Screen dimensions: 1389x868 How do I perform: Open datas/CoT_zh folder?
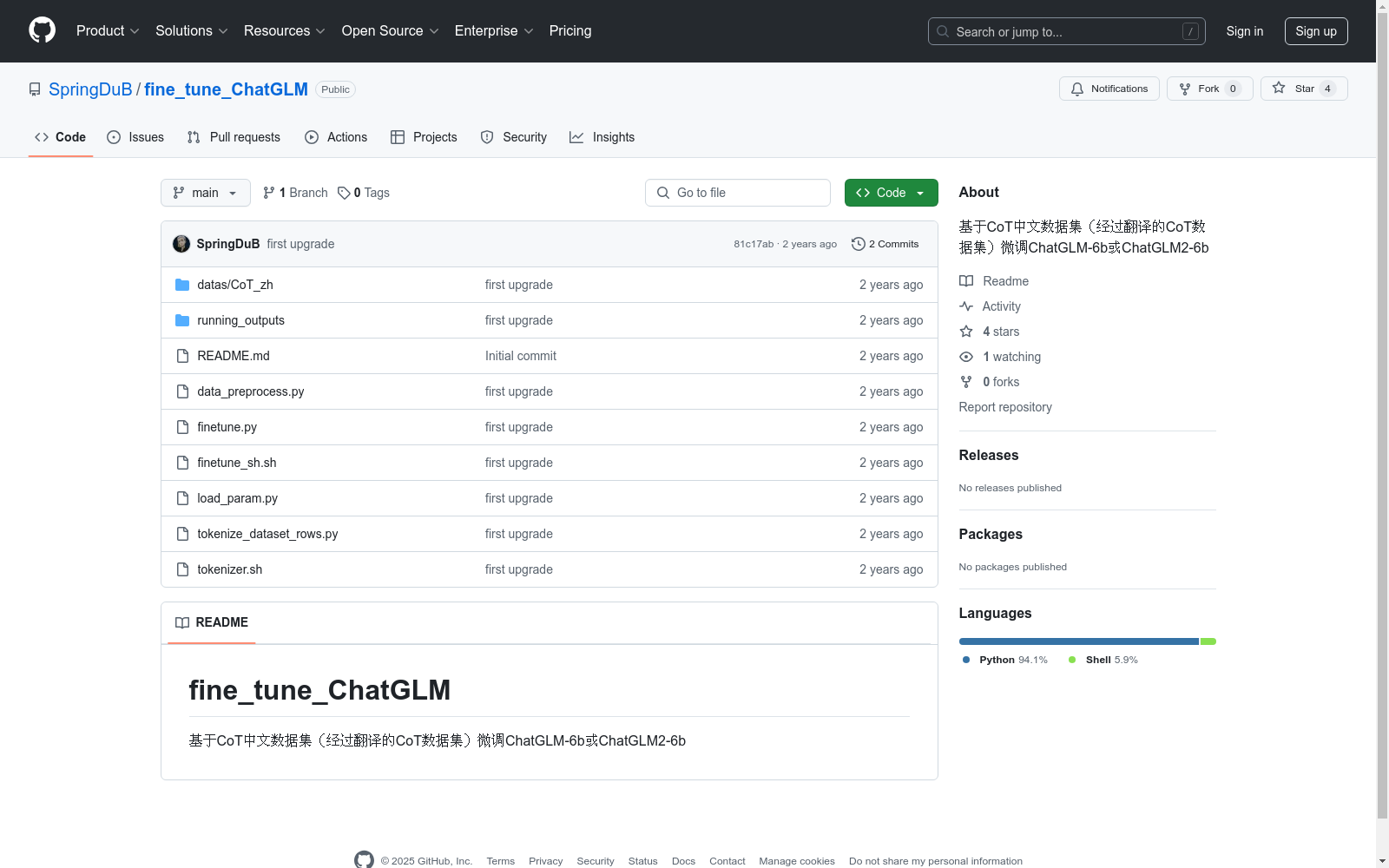pyautogui.click(x=235, y=285)
